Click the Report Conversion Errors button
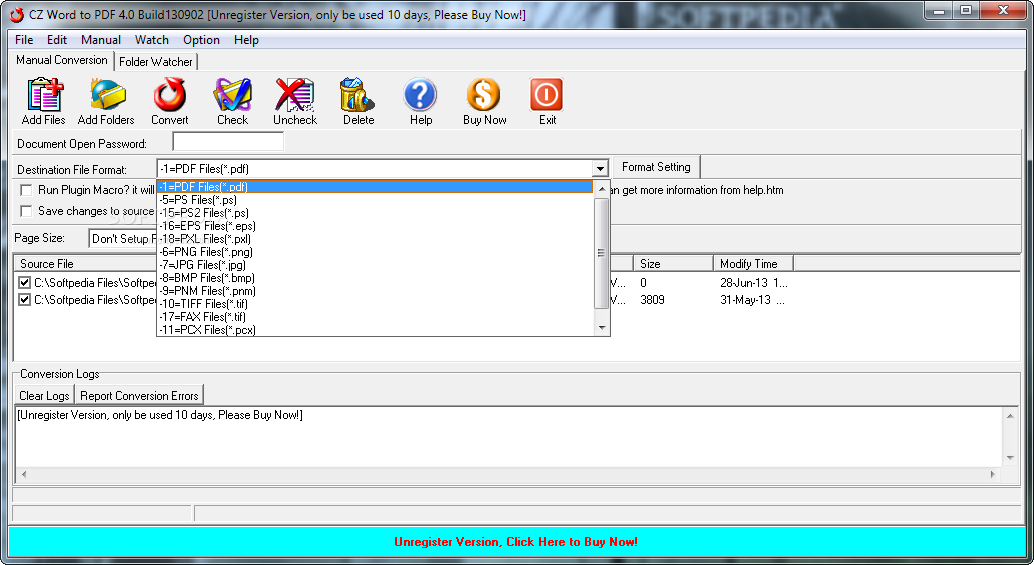 pos(139,396)
